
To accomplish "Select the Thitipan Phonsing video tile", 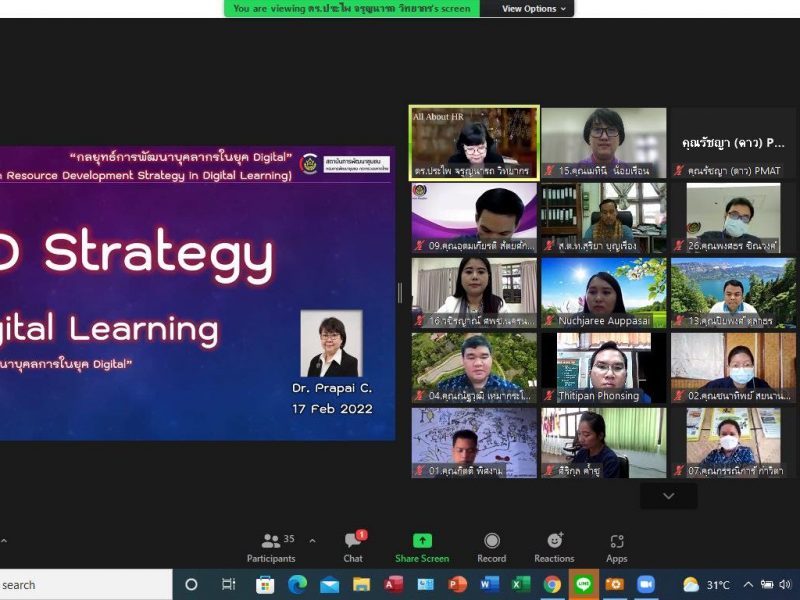I will pos(603,367).
